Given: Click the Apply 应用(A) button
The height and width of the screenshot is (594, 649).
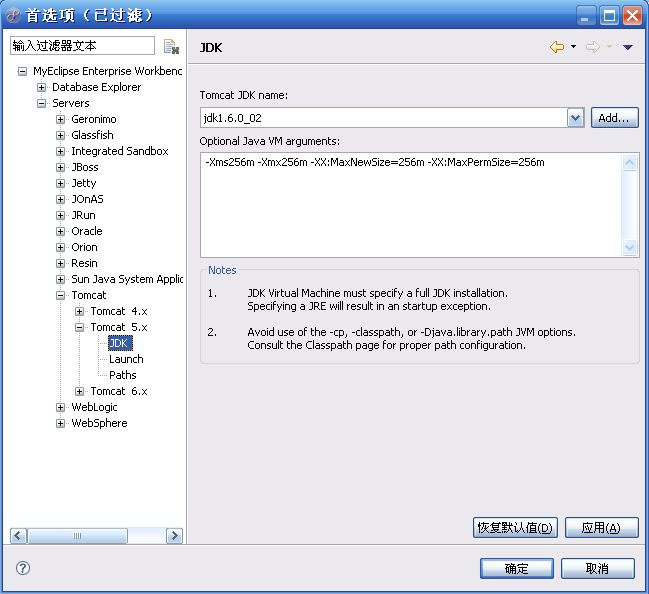Looking at the screenshot, I should 601,528.
